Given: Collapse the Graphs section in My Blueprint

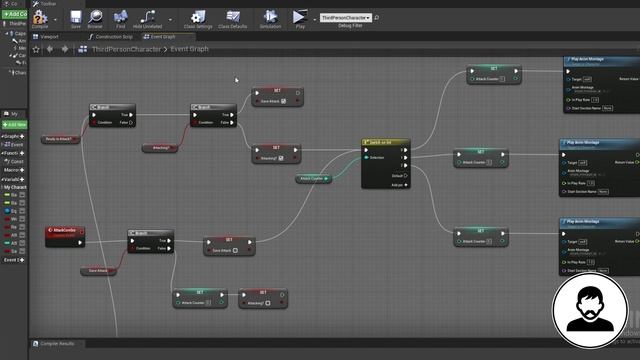Looking at the screenshot, I should point(2,136).
